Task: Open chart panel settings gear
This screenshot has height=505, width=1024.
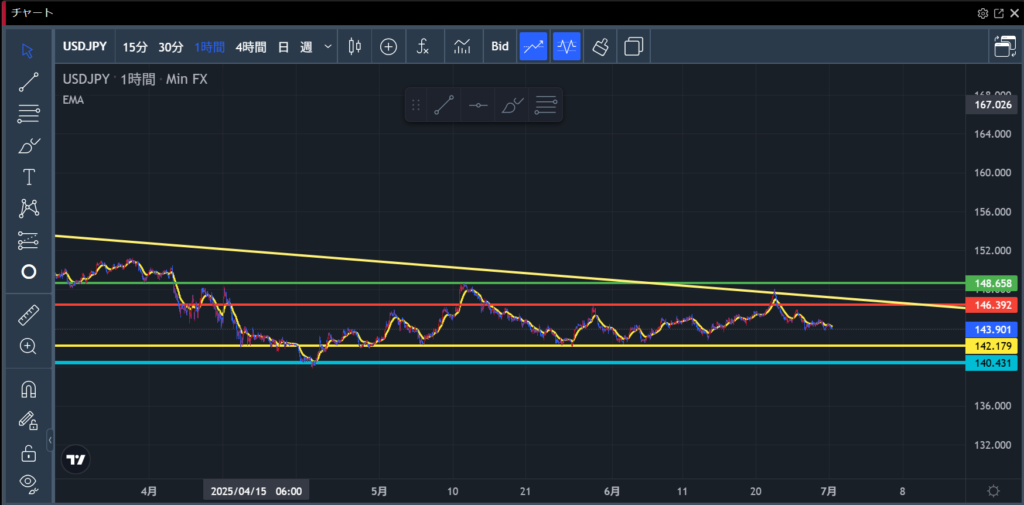Action: tap(982, 12)
